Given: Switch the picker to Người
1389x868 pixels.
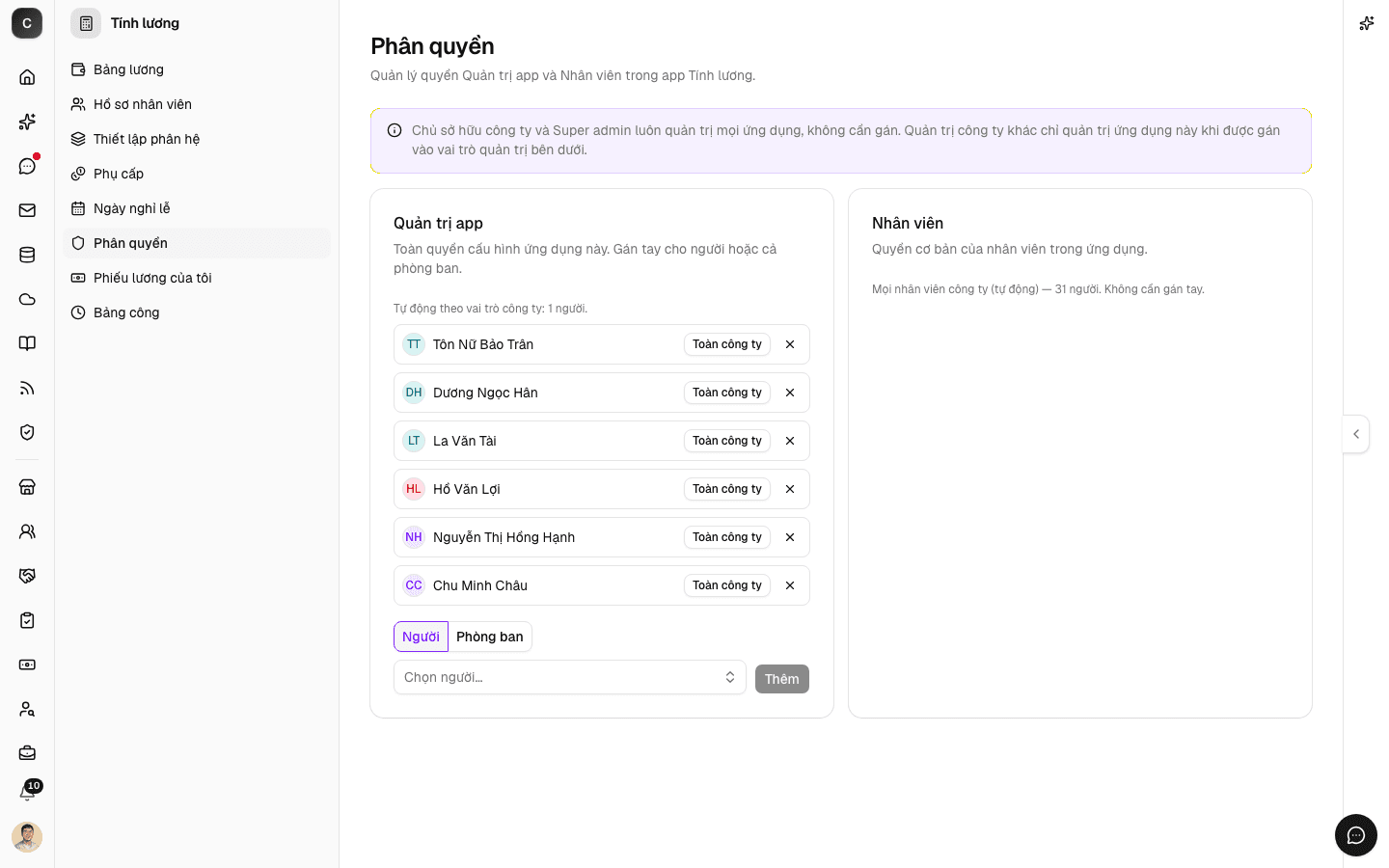Looking at the screenshot, I should click(x=421, y=637).
